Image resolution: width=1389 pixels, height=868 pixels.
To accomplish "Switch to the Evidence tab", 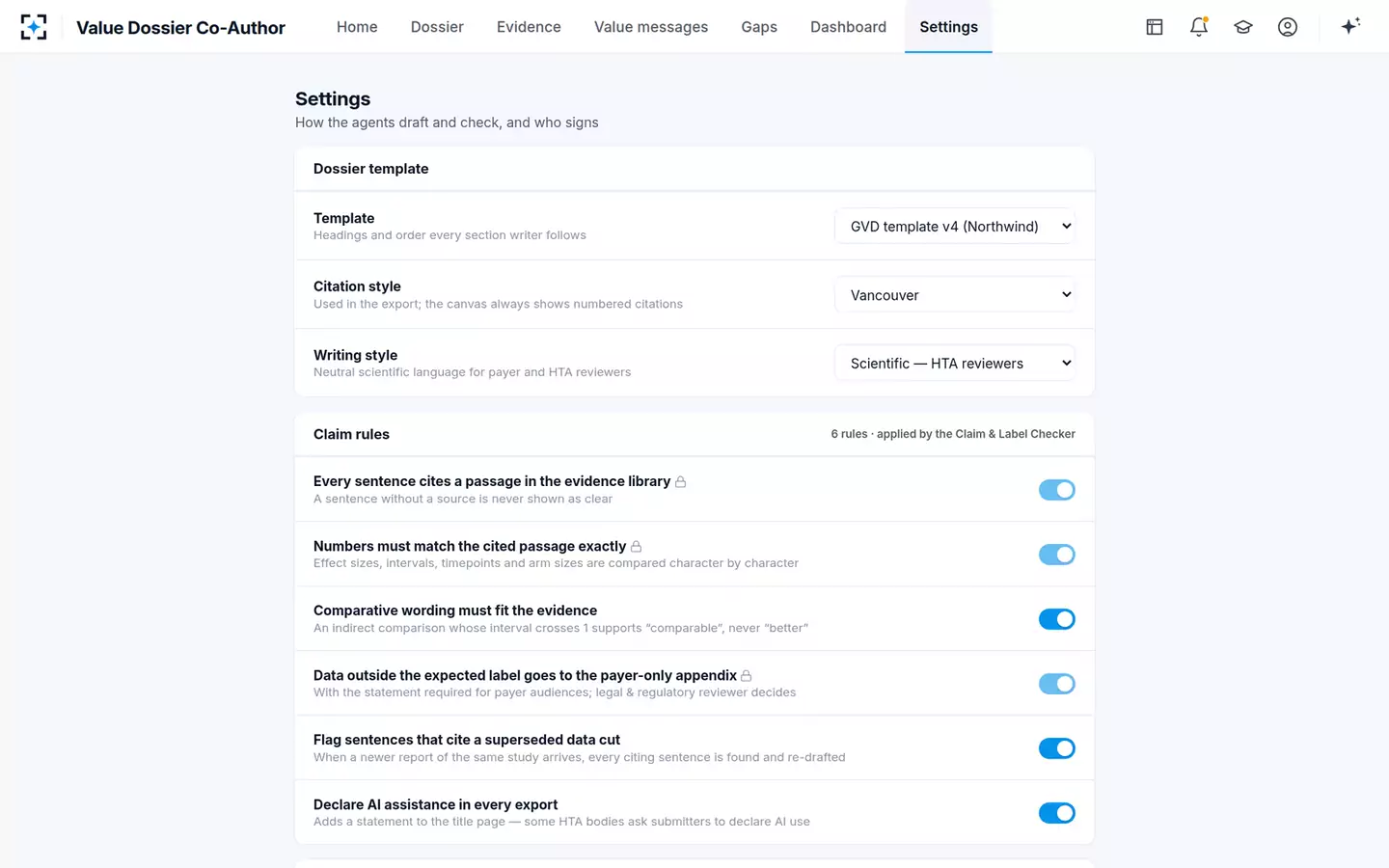I will (529, 27).
